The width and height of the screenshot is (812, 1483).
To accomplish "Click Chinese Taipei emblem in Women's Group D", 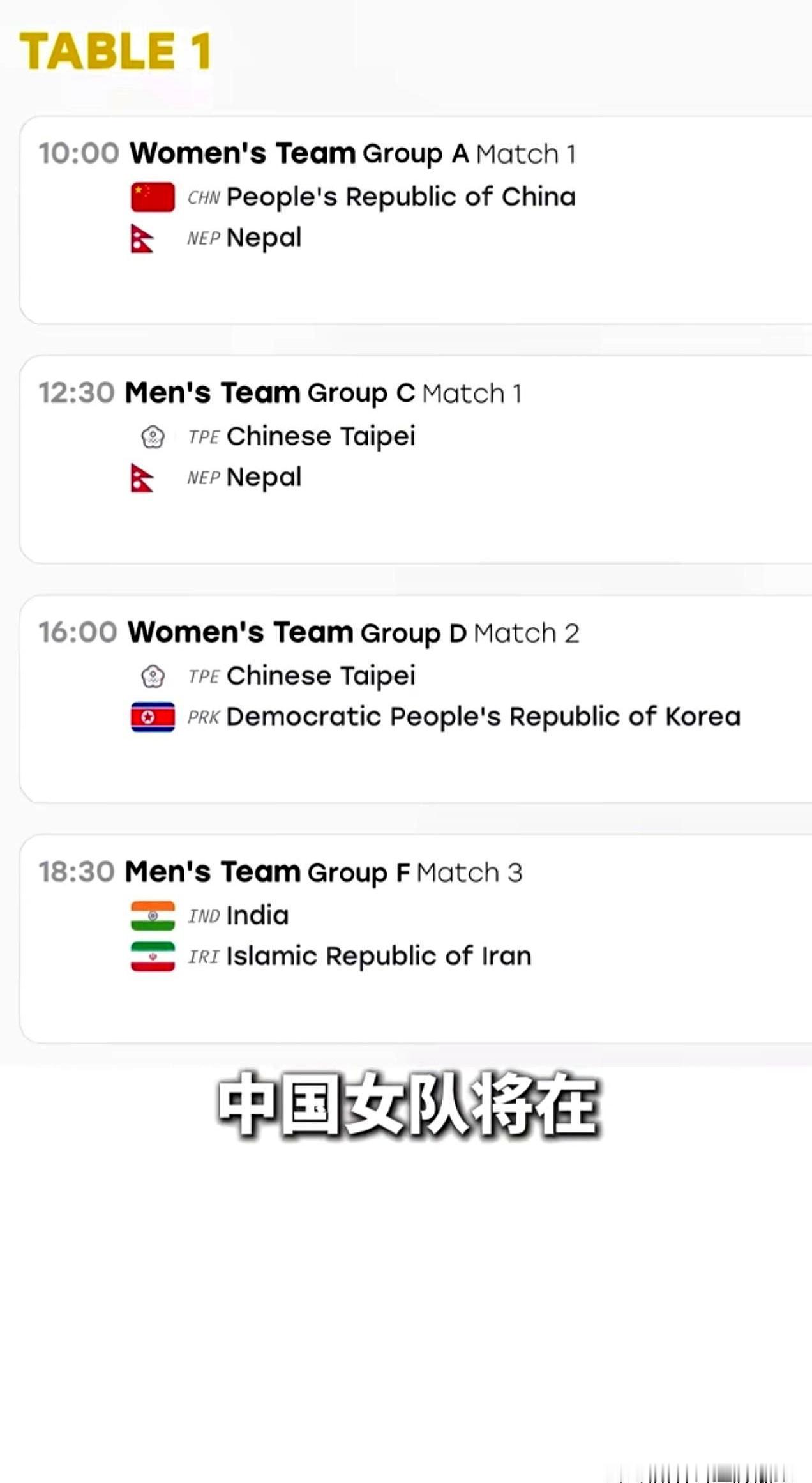I will (153, 676).
